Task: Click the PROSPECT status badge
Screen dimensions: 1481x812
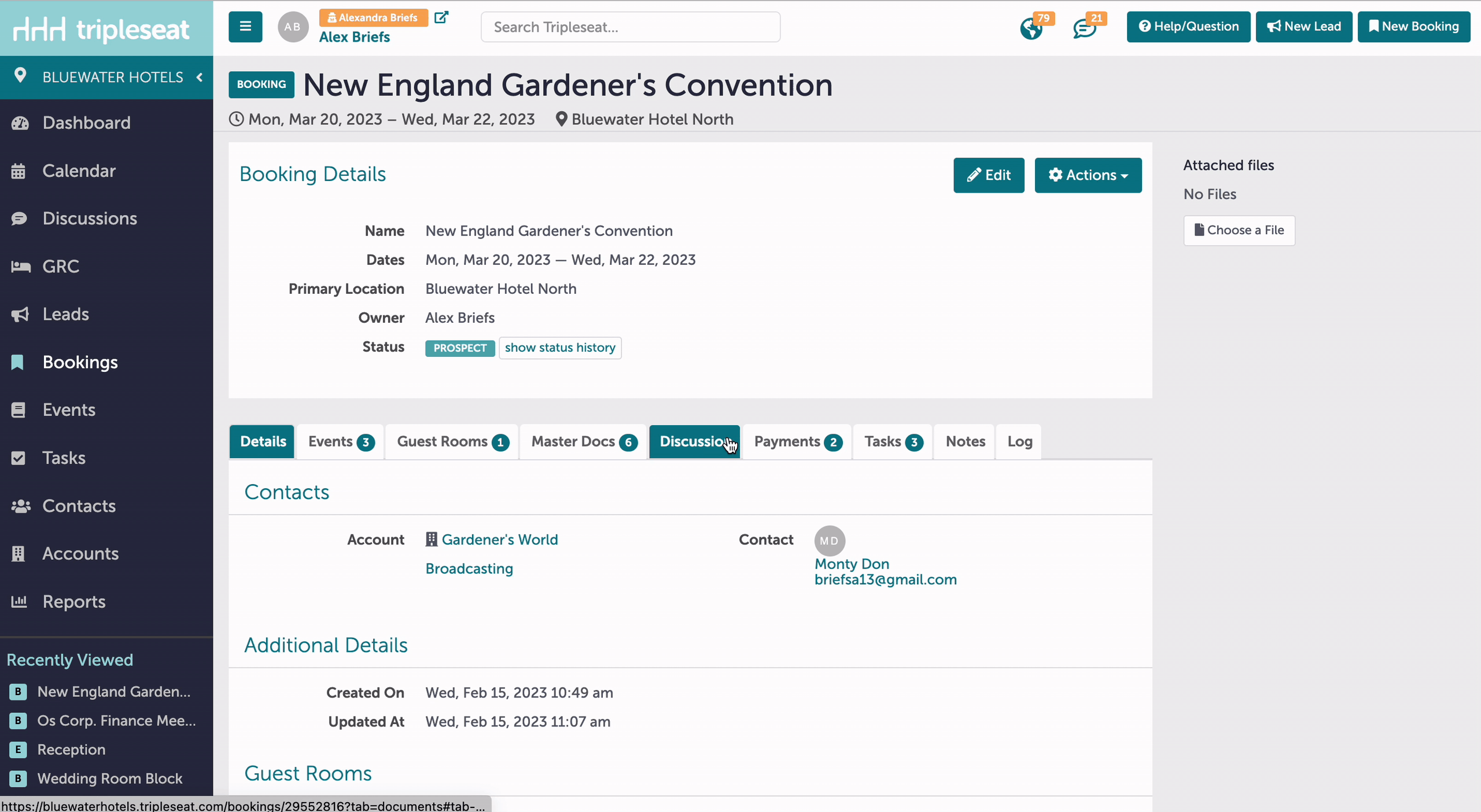Action: [x=460, y=348]
